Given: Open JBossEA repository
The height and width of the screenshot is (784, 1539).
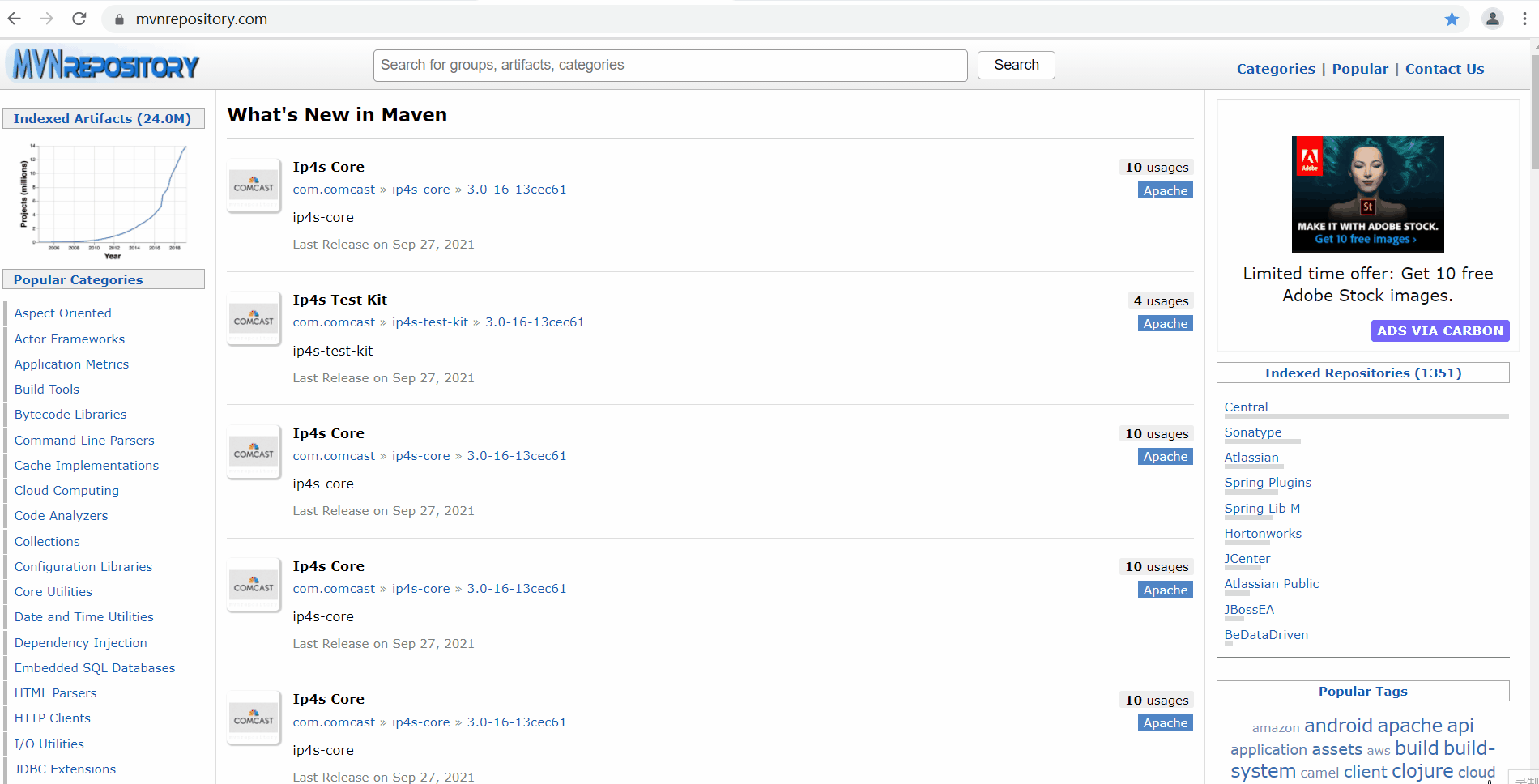Looking at the screenshot, I should (1249, 609).
